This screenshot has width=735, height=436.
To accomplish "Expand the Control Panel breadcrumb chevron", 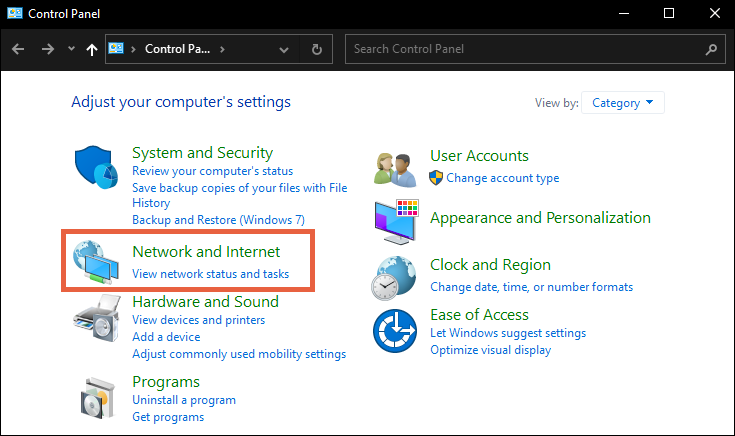I will click(x=222, y=49).
